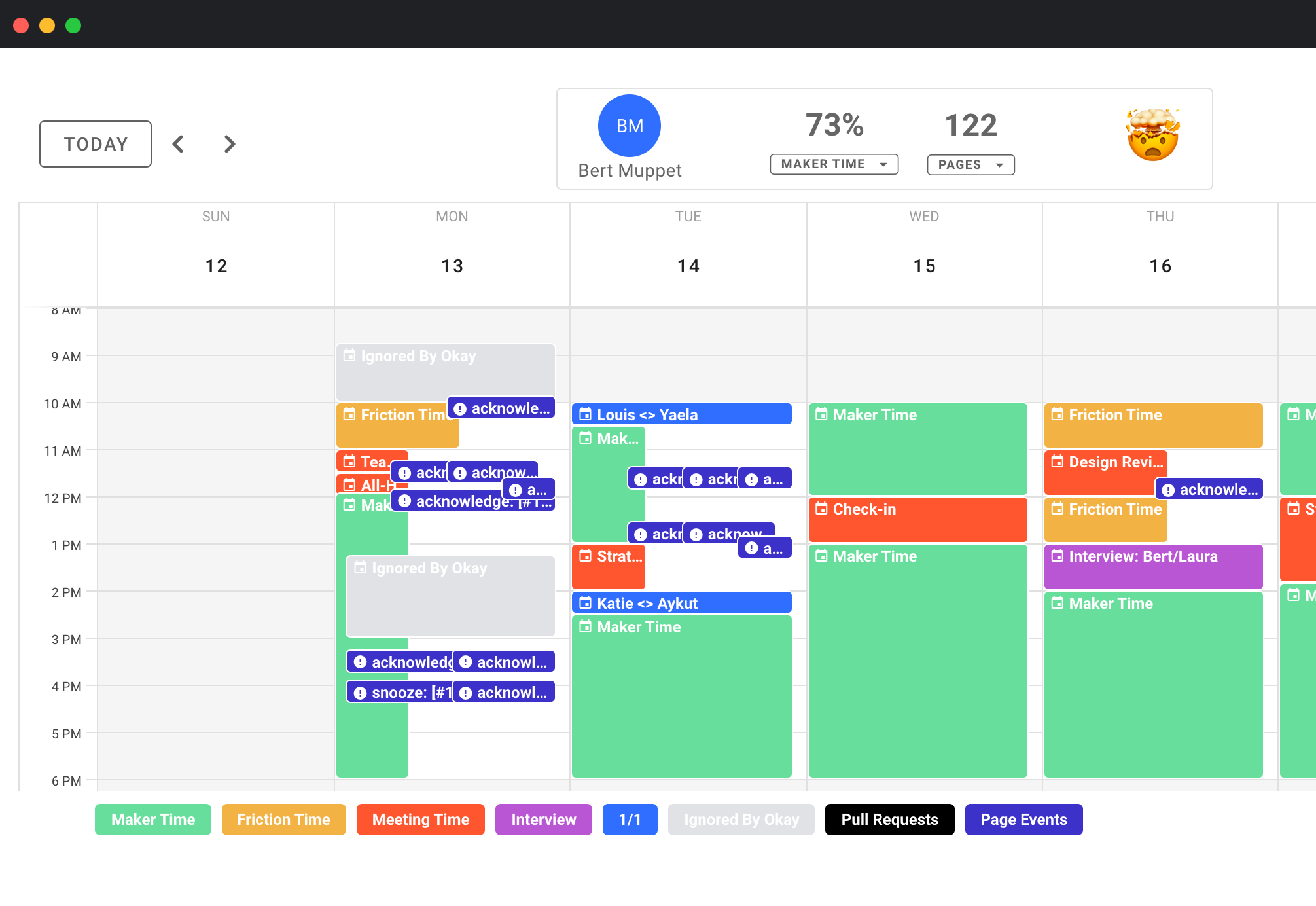Image resolution: width=1316 pixels, height=906 pixels.
Task: Click alert icon on snooze page event
Action: pyautogui.click(x=360, y=693)
